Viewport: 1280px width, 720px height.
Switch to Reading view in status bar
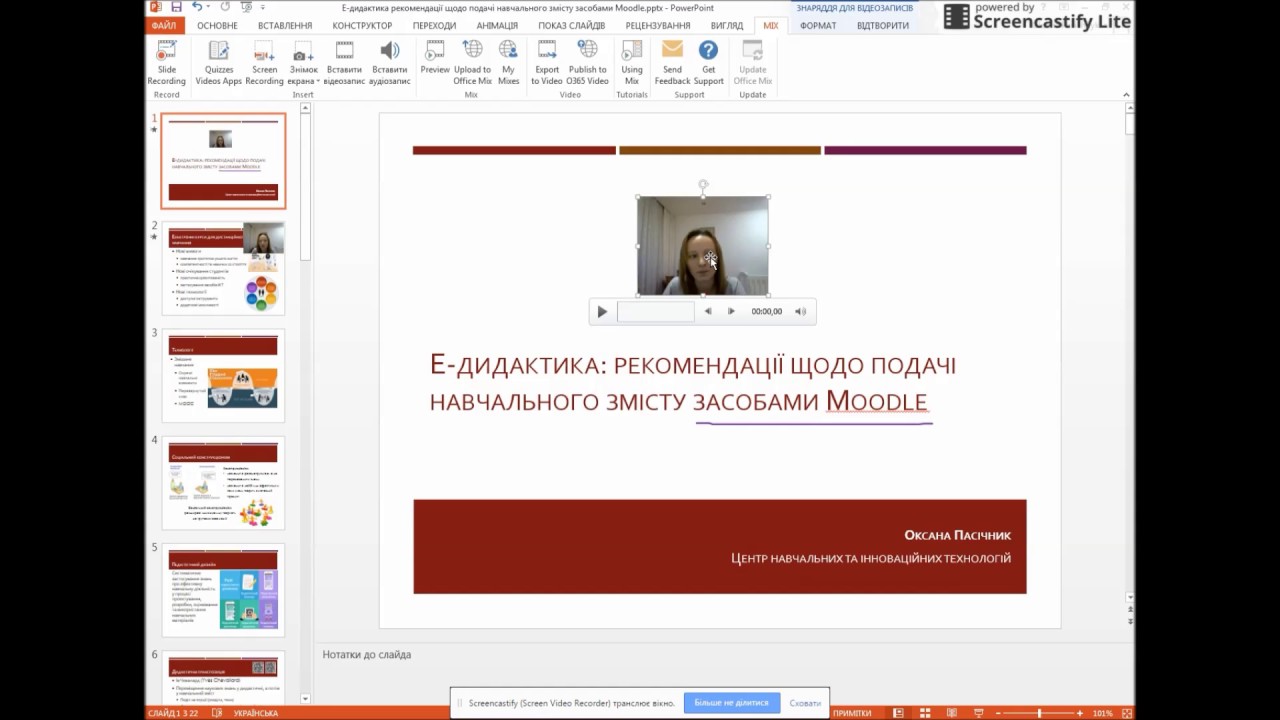952,713
